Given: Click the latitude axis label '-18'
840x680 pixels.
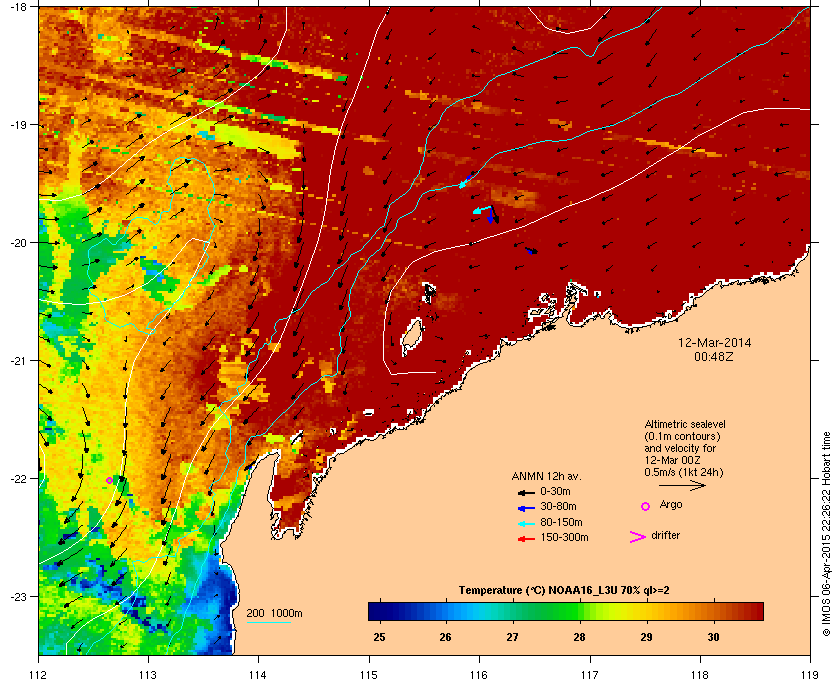Looking at the screenshot, I should [17, 6].
